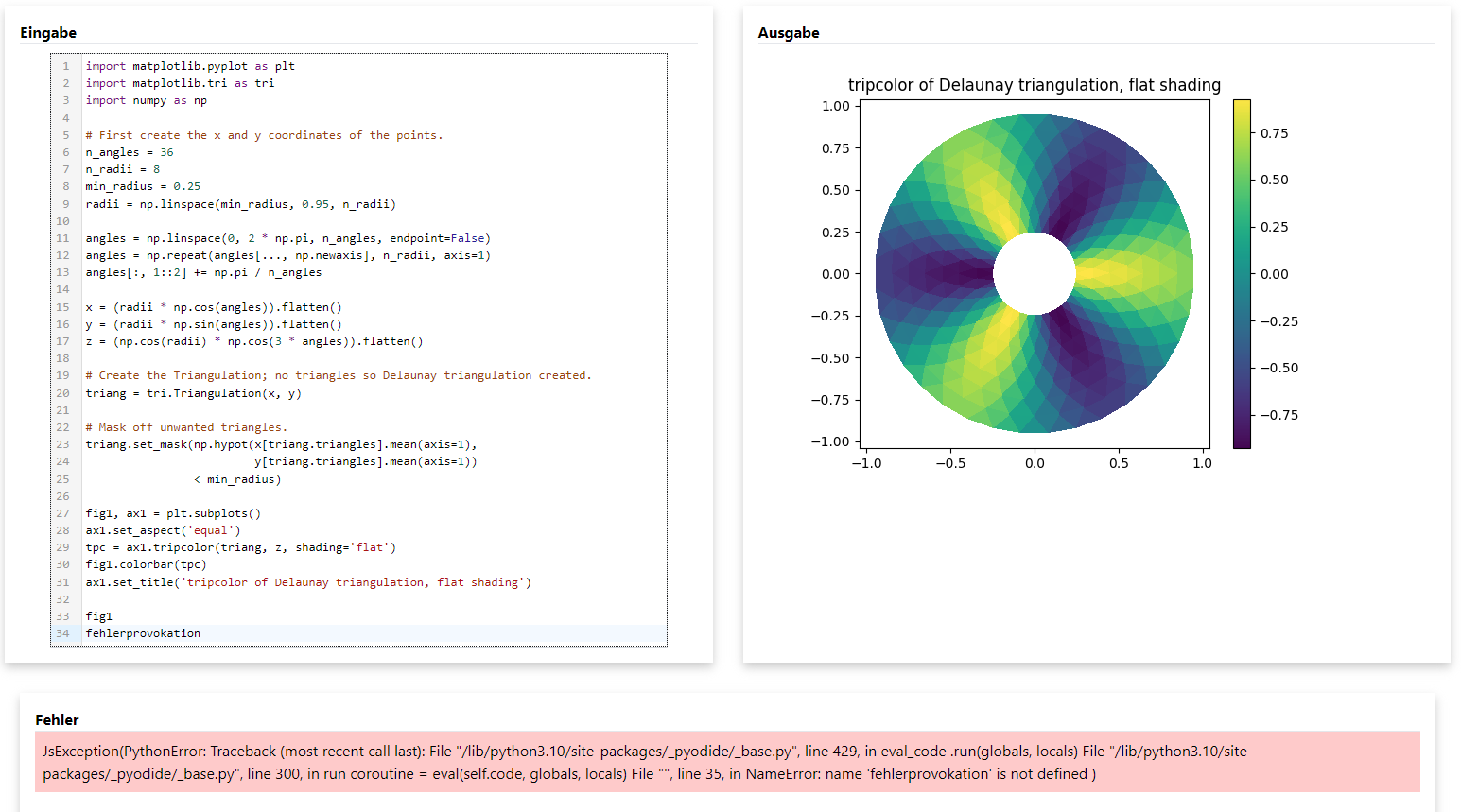Click the '# Mask off unwanted triangles.' comment
The height and width of the screenshot is (812, 1461).
186,427
